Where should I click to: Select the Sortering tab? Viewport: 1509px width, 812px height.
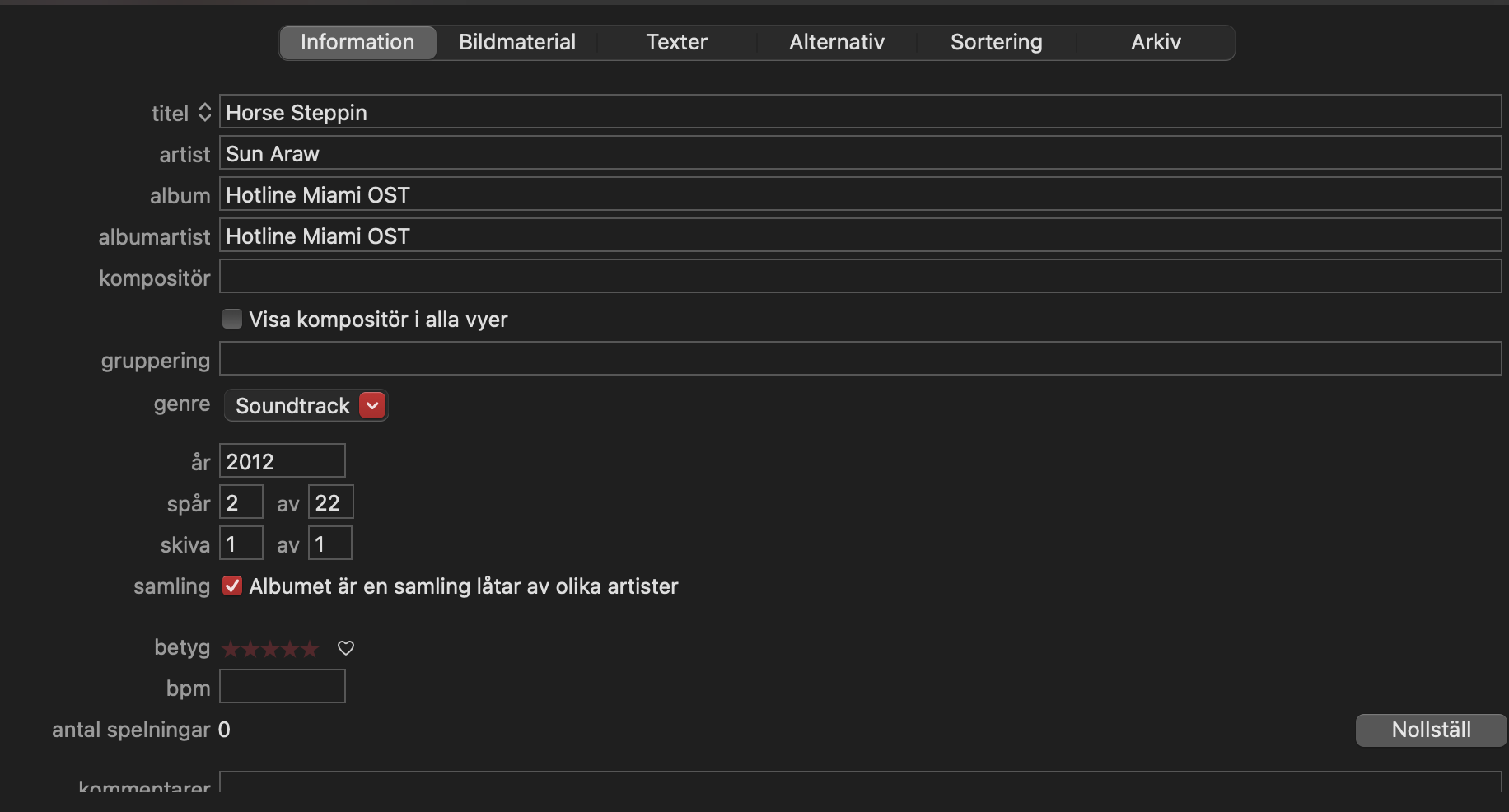(x=996, y=42)
